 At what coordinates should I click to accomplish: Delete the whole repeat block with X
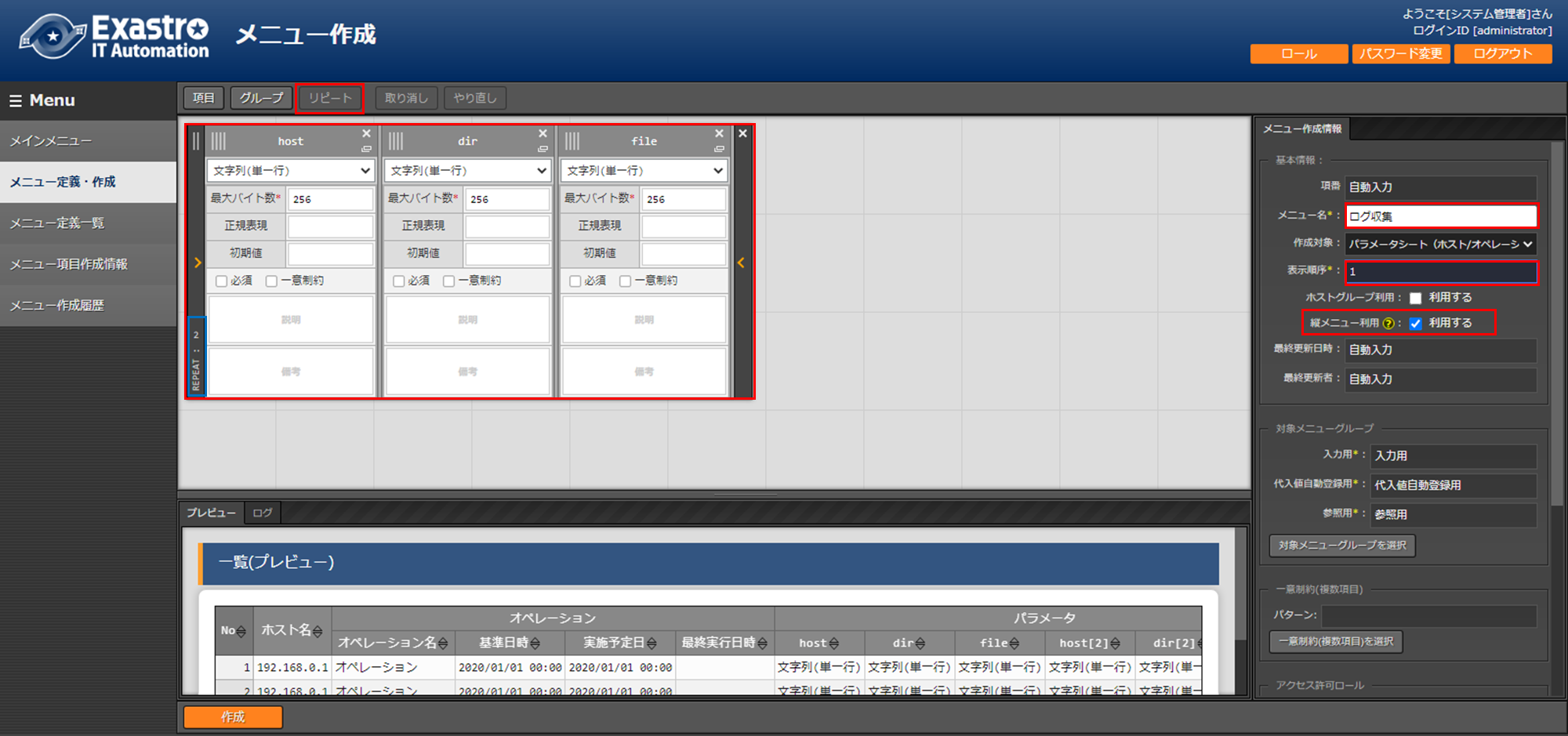pos(742,133)
